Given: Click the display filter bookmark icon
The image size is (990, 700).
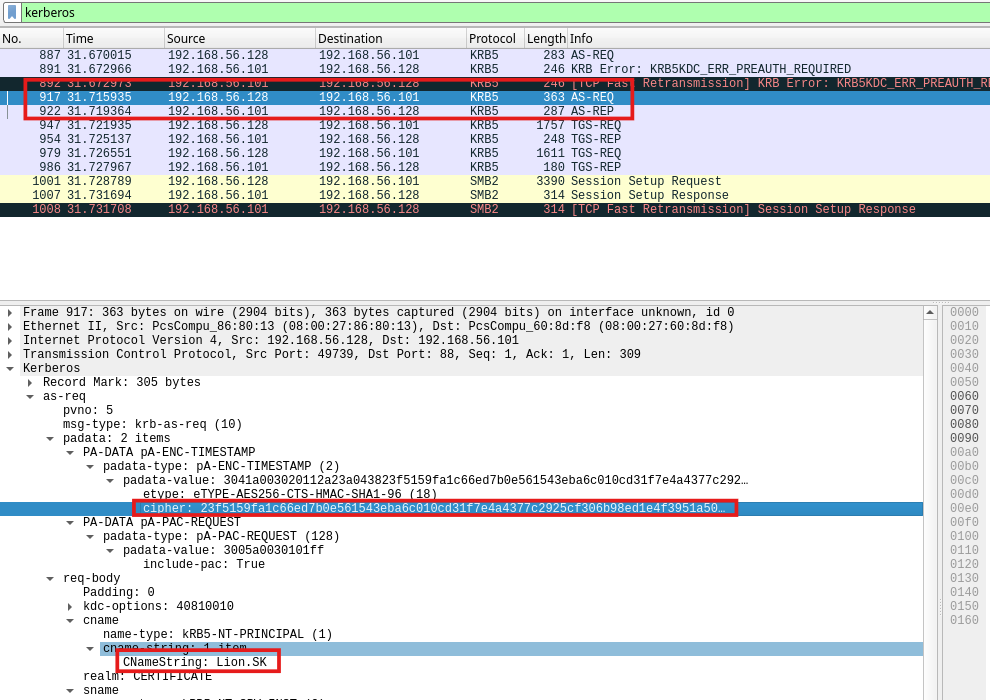Looking at the screenshot, I should [x=11, y=12].
